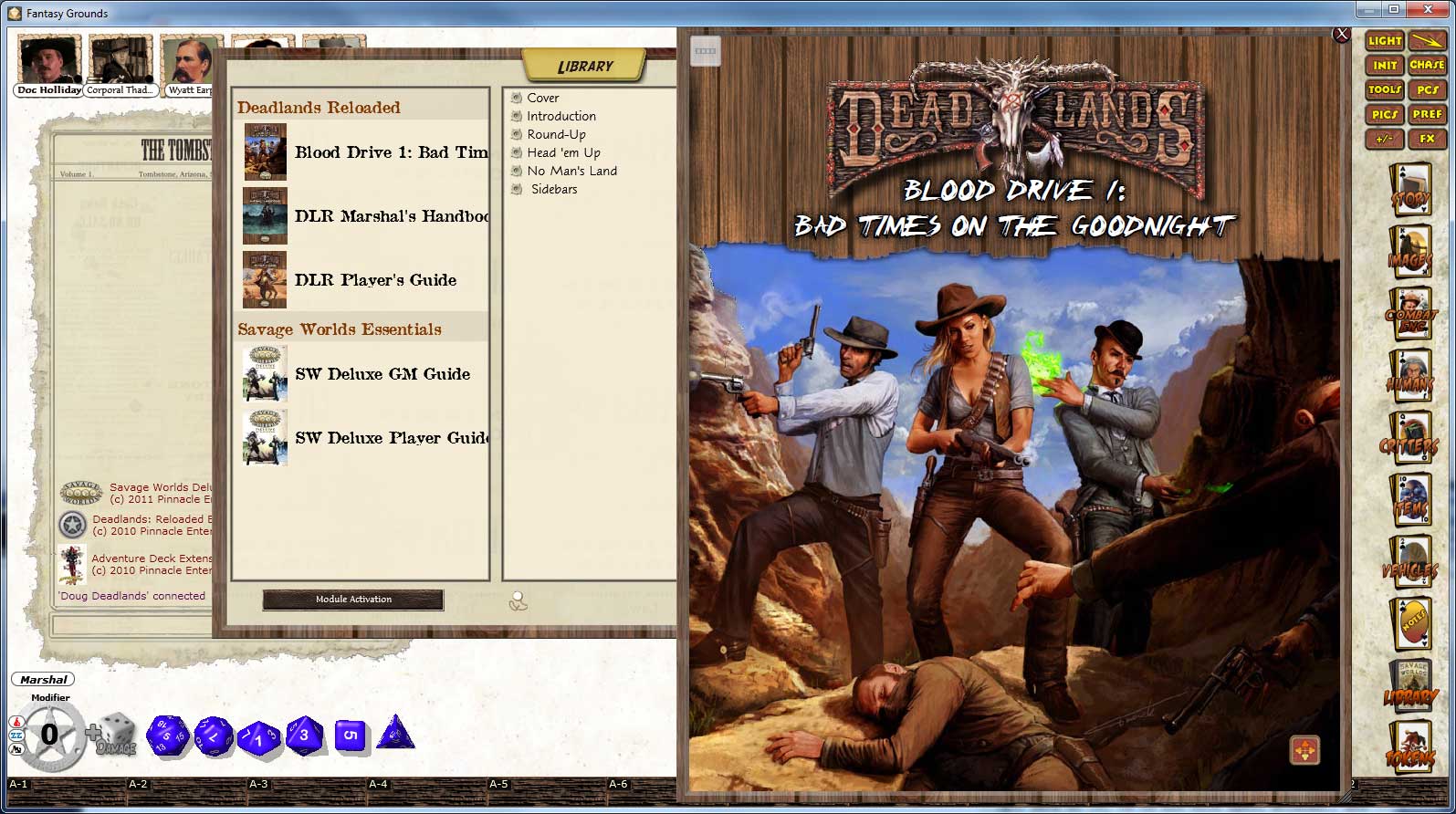Open the No Man's Land chapter
Image resolution: width=1456 pixels, height=814 pixels.
pos(571,171)
